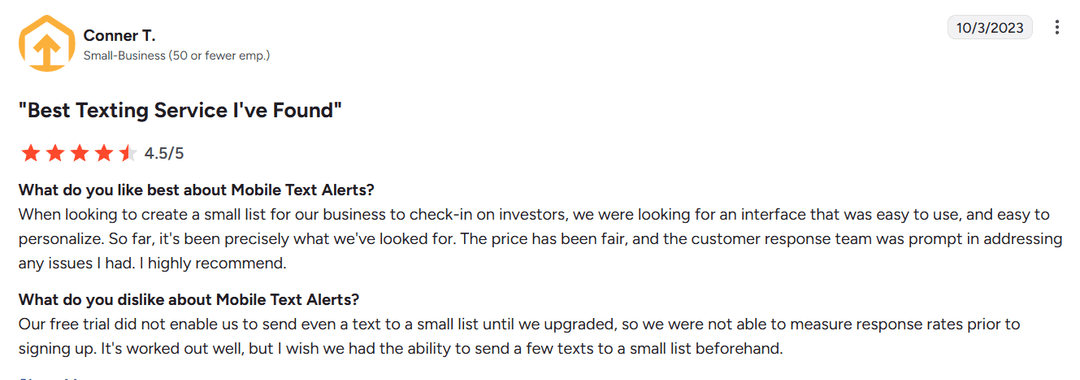Open reviewer name Conner T.
The image size is (1080, 380).
pos(119,35)
